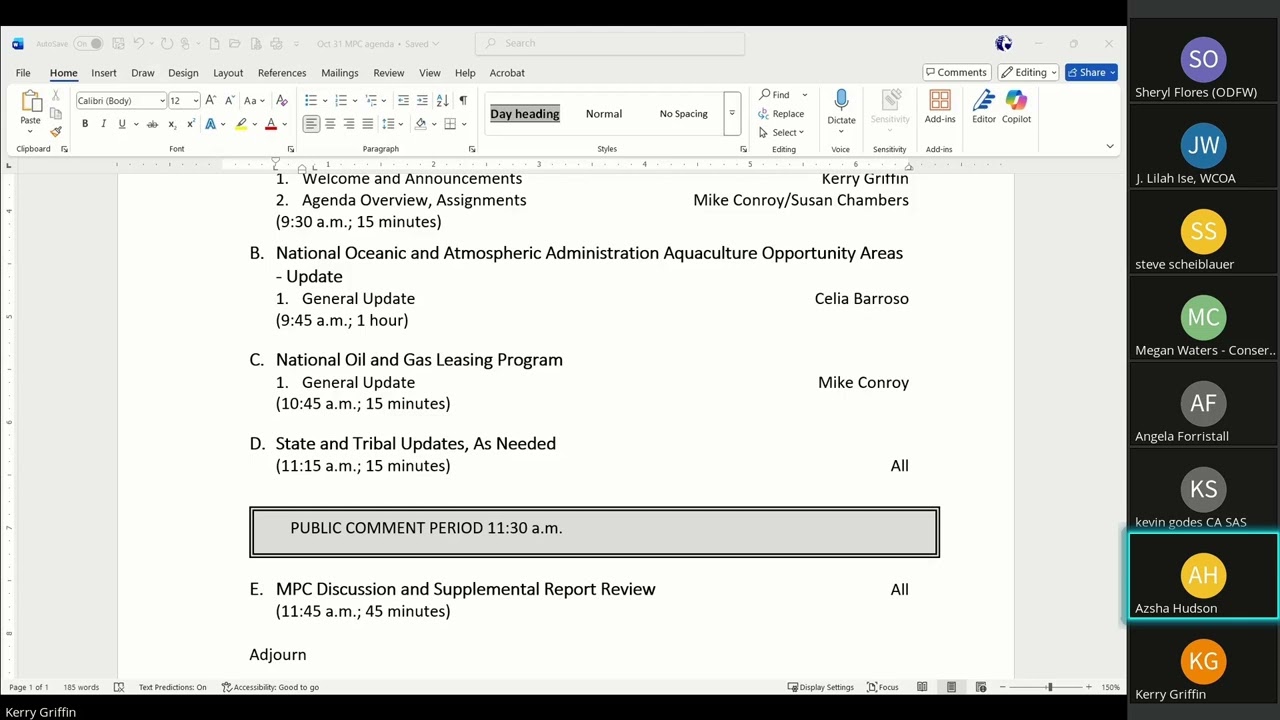Viewport: 1280px width, 720px height.
Task: Toggle Show/Hide paragraph marks
Action: pyautogui.click(x=463, y=100)
